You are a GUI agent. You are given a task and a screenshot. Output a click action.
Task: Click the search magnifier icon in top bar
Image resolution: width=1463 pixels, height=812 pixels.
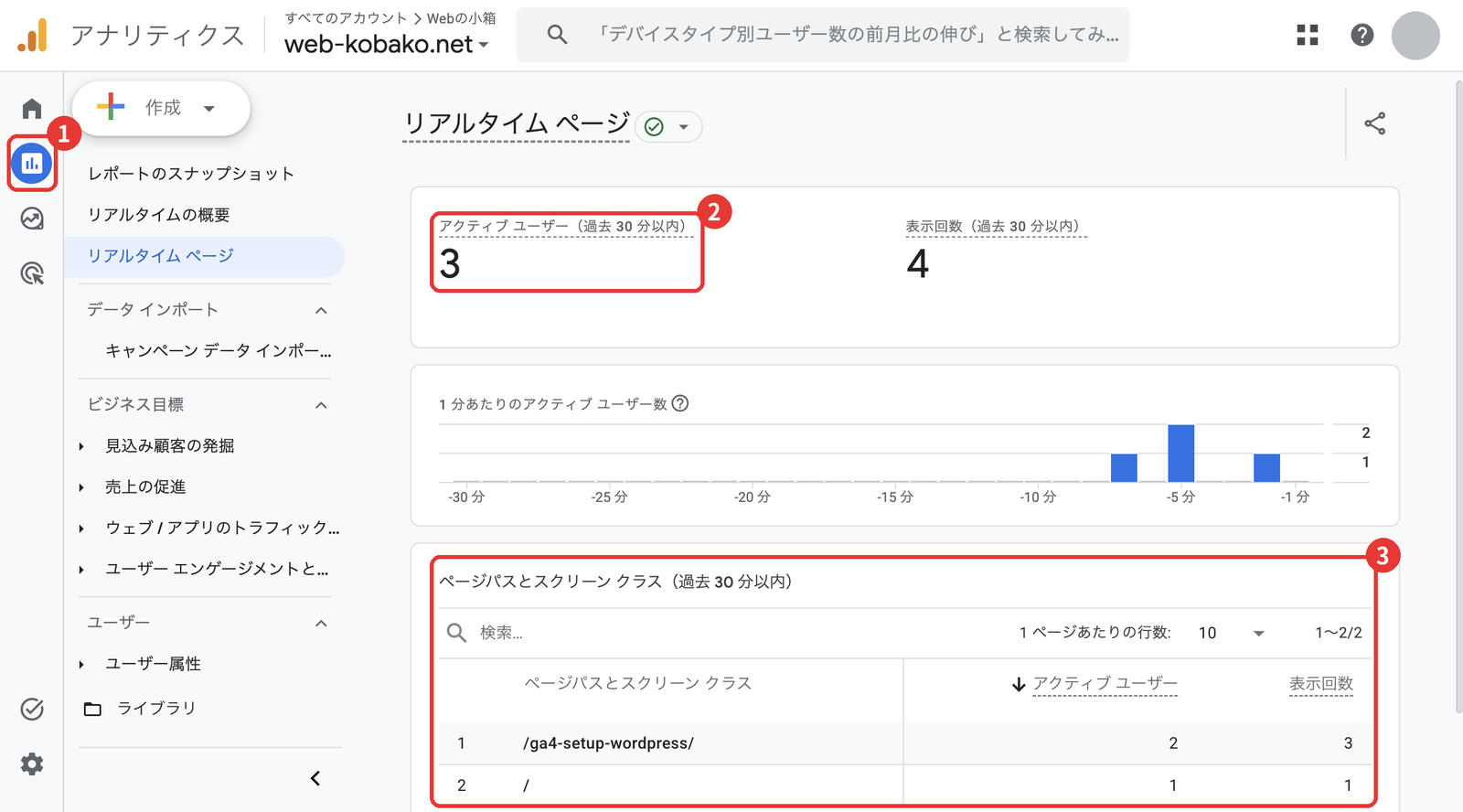pos(557,35)
